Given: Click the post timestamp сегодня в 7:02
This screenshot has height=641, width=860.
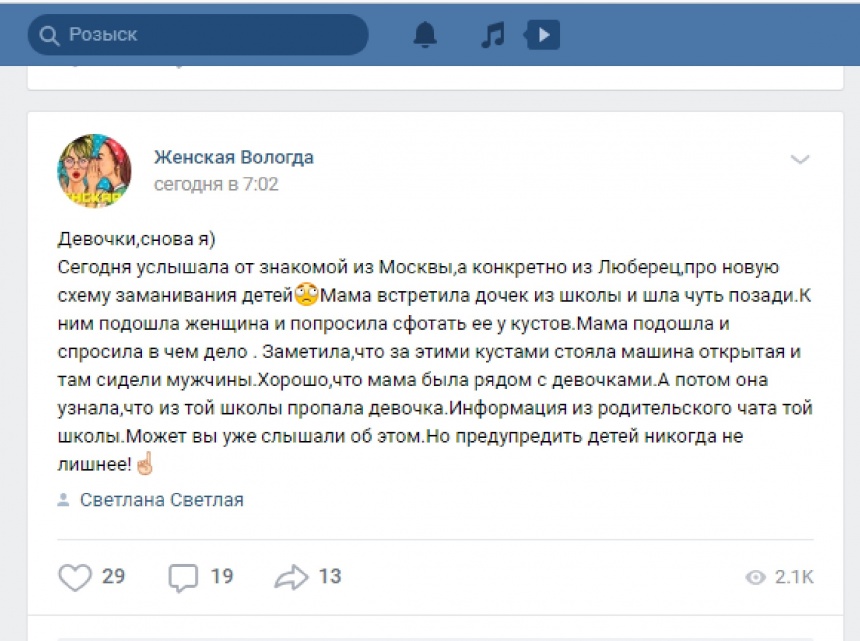Looking at the screenshot, I should click(x=216, y=184).
